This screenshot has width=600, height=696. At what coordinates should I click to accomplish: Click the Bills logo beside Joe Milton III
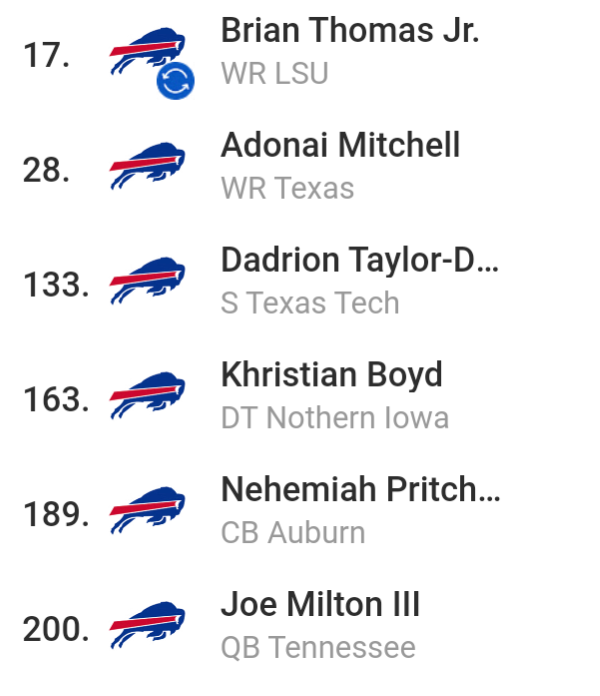(147, 625)
